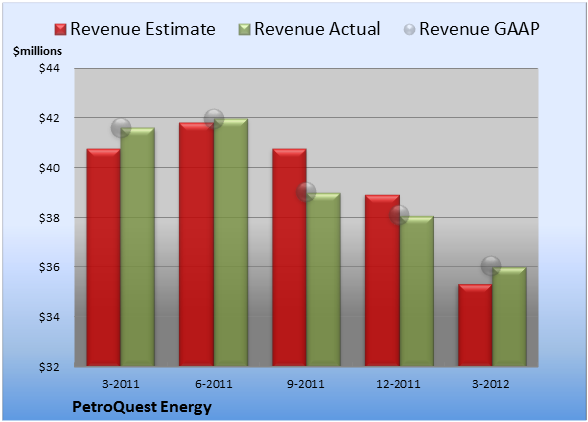Click the green Revenue Actual legend swatch
The height and width of the screenshot is (422, 588).
pos(244,30)
